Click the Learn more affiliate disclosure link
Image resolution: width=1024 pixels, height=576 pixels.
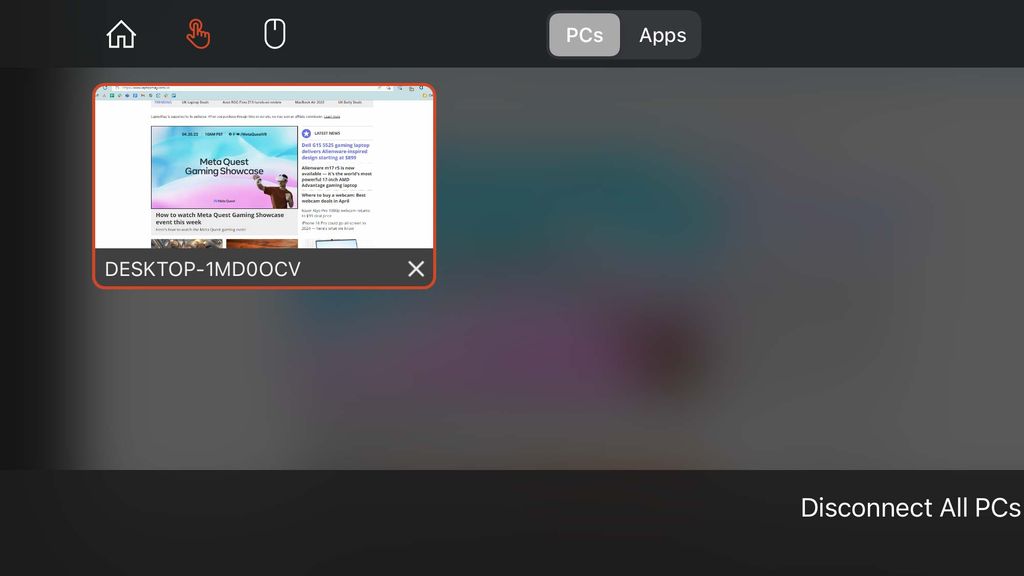pyautogui.click(x=332, y=117)
